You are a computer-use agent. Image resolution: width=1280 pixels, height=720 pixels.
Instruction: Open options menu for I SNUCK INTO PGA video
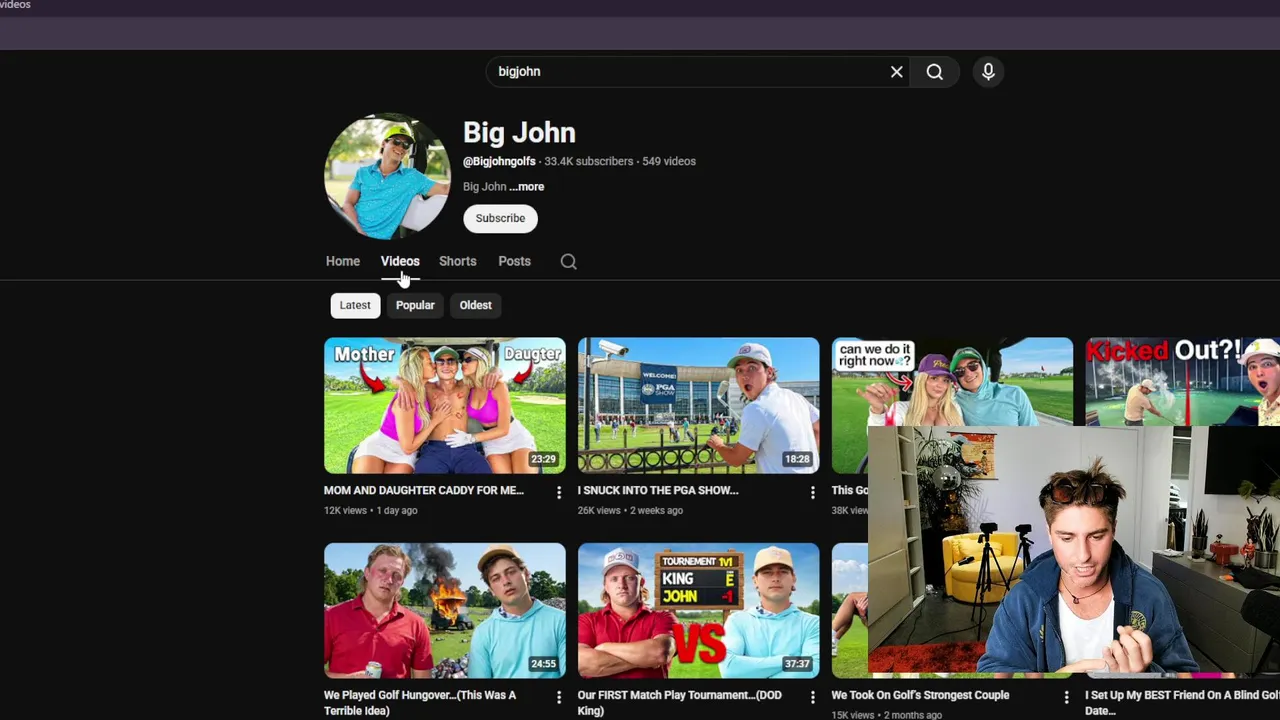click(x=812, y=492)
